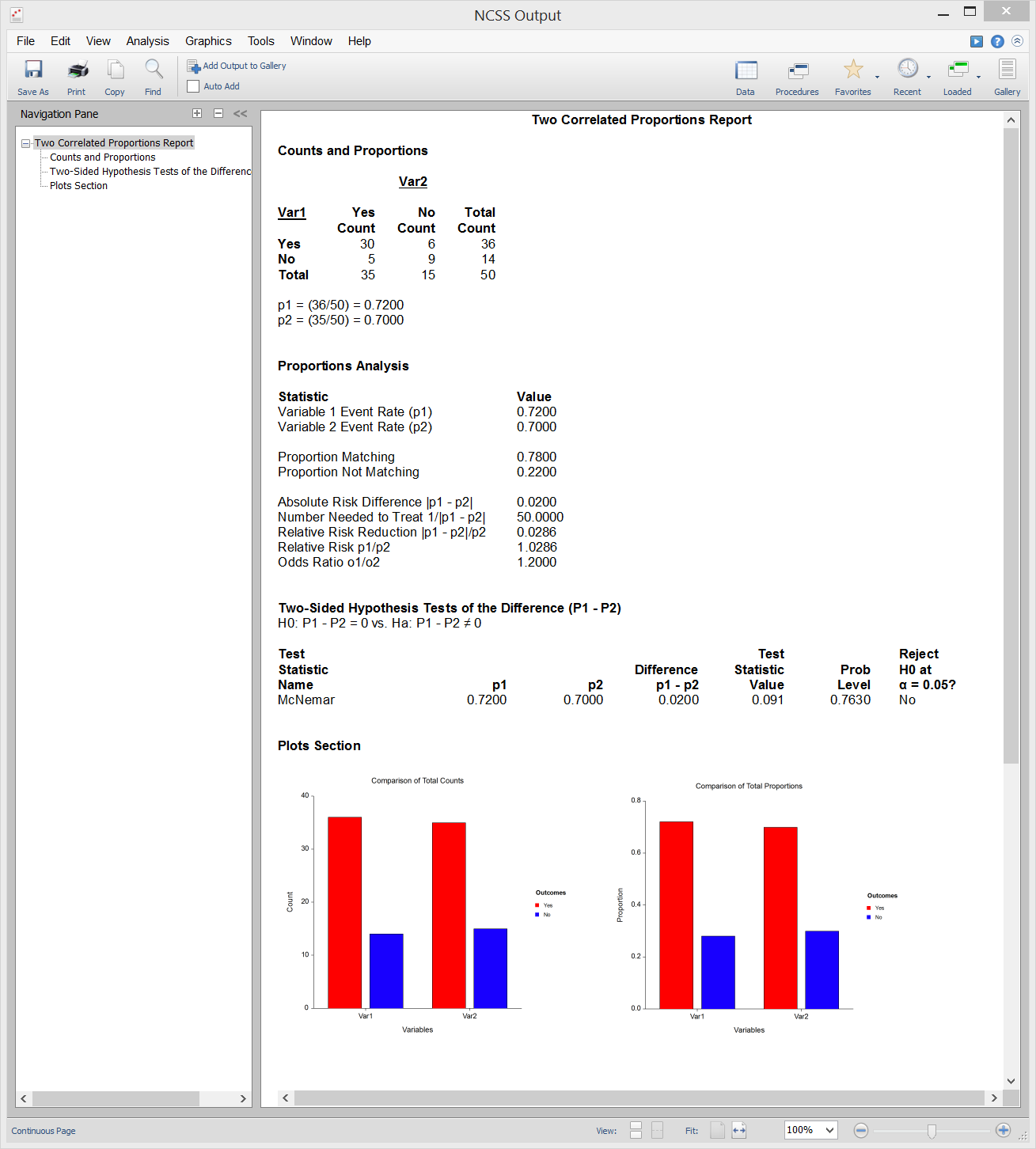Switch to continuous page view icon
Image resolution: width=1036 pixels, height=1149 pixels.
click(x=636, y=1130)
